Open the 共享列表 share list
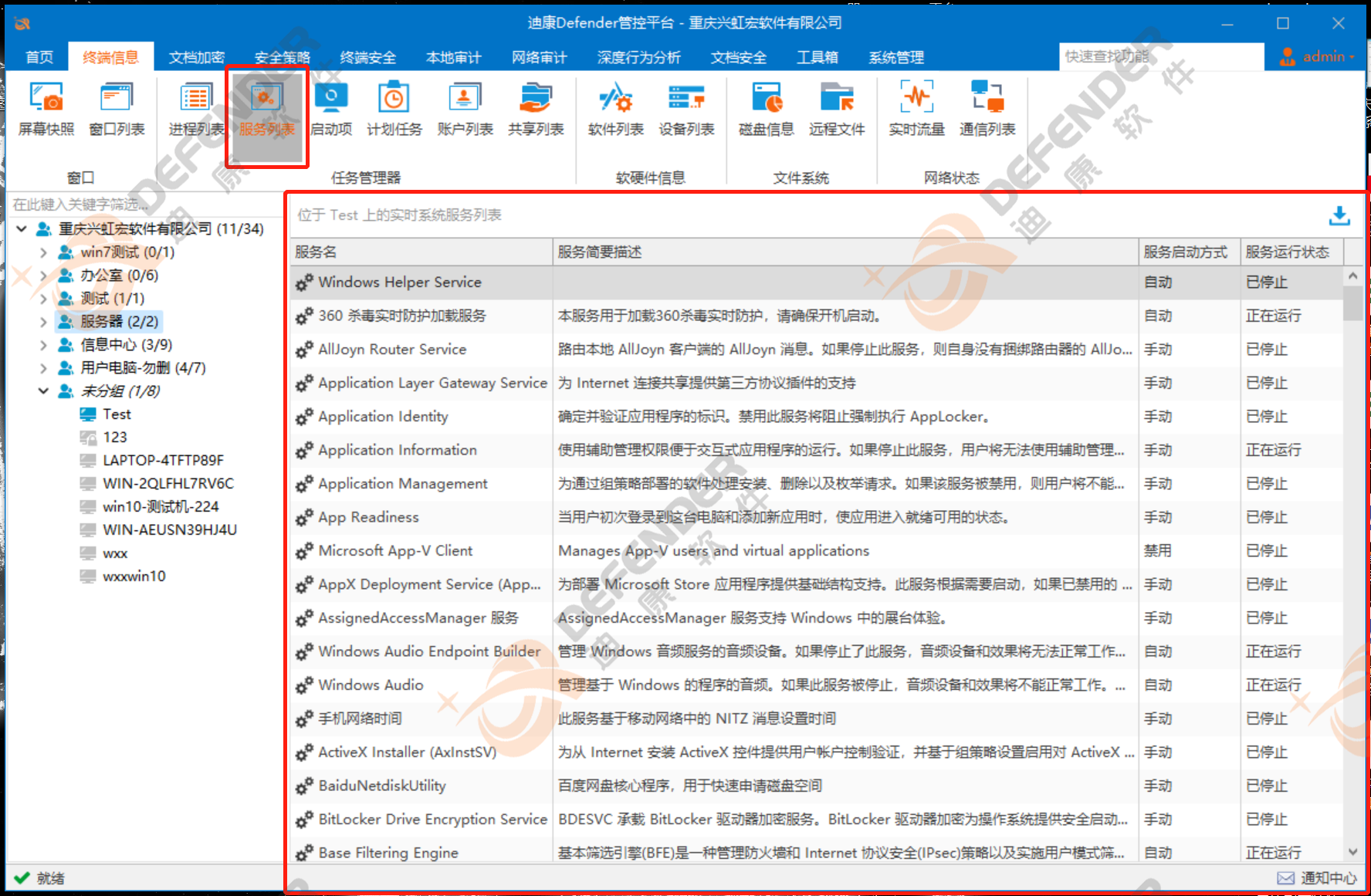The image size is (1371, 896). [x=536, y=109]
